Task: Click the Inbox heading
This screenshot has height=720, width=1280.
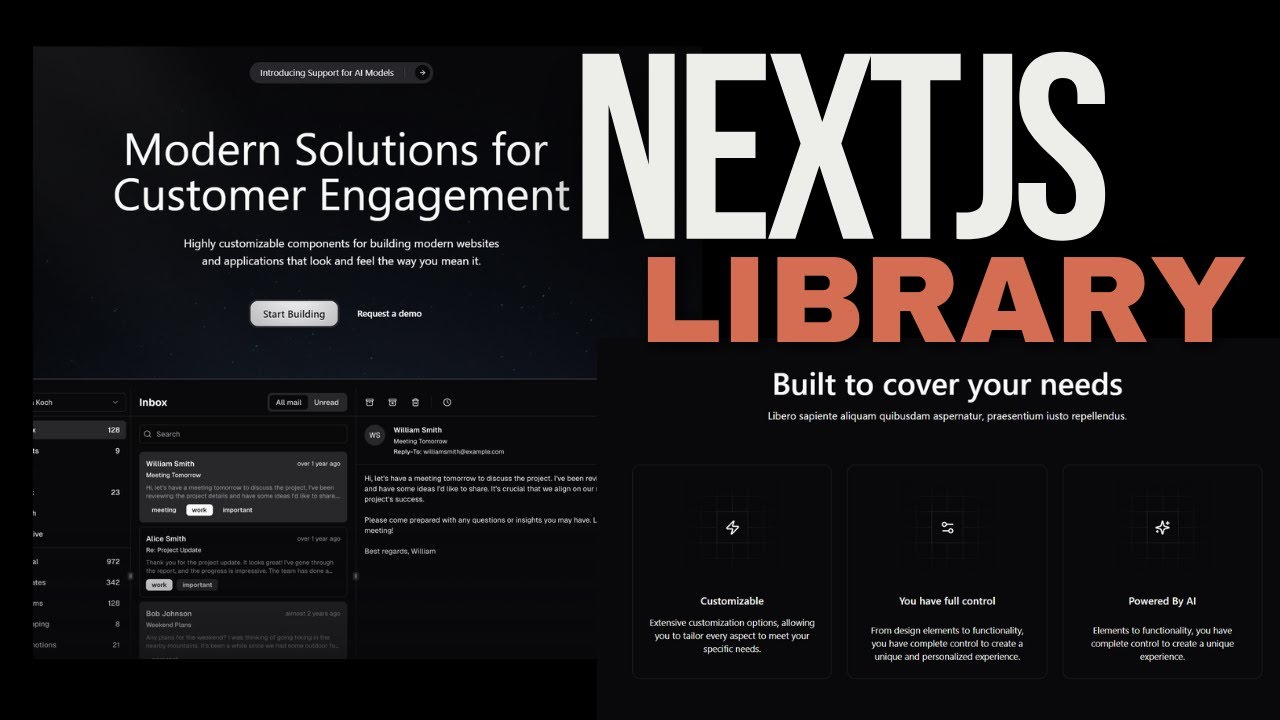Action: pyautogui.click(x=153, y=402)
